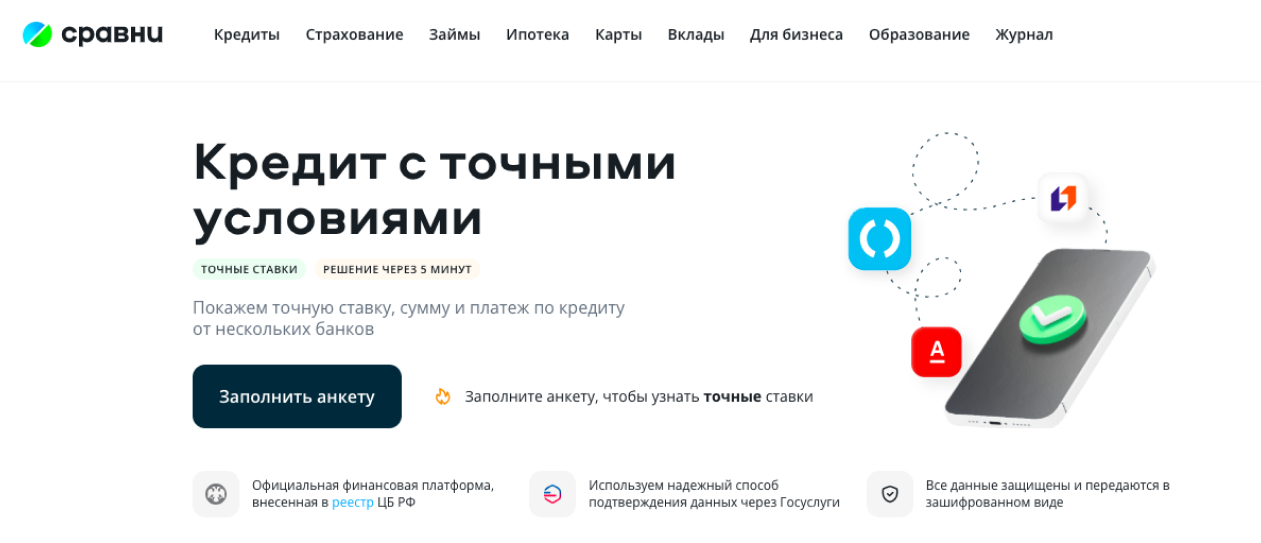Open the Страхование menu item
The image size is (1261, 543).
354,35
